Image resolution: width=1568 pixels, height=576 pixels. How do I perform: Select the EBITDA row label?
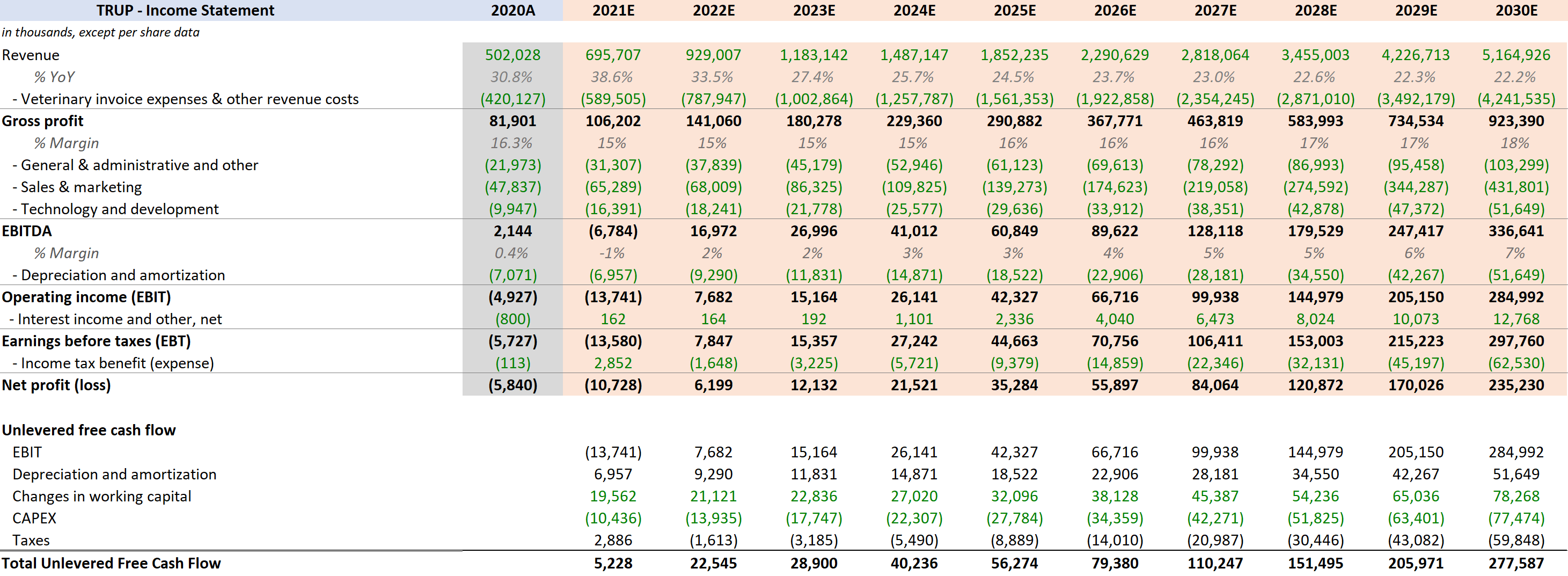27,231
